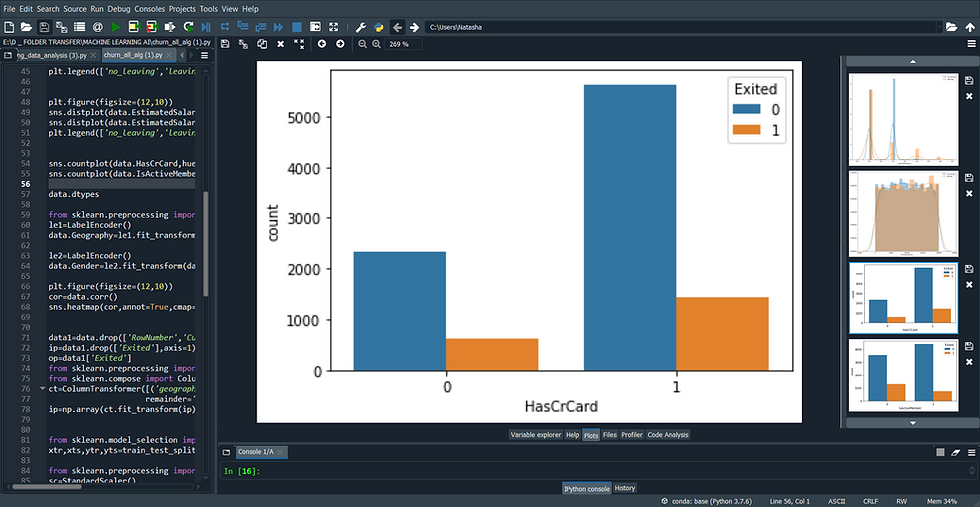This screenshot has width=980, height=507.
Task: Switch to churn_all_alg (1).py tab
Action: click(132, 55)
